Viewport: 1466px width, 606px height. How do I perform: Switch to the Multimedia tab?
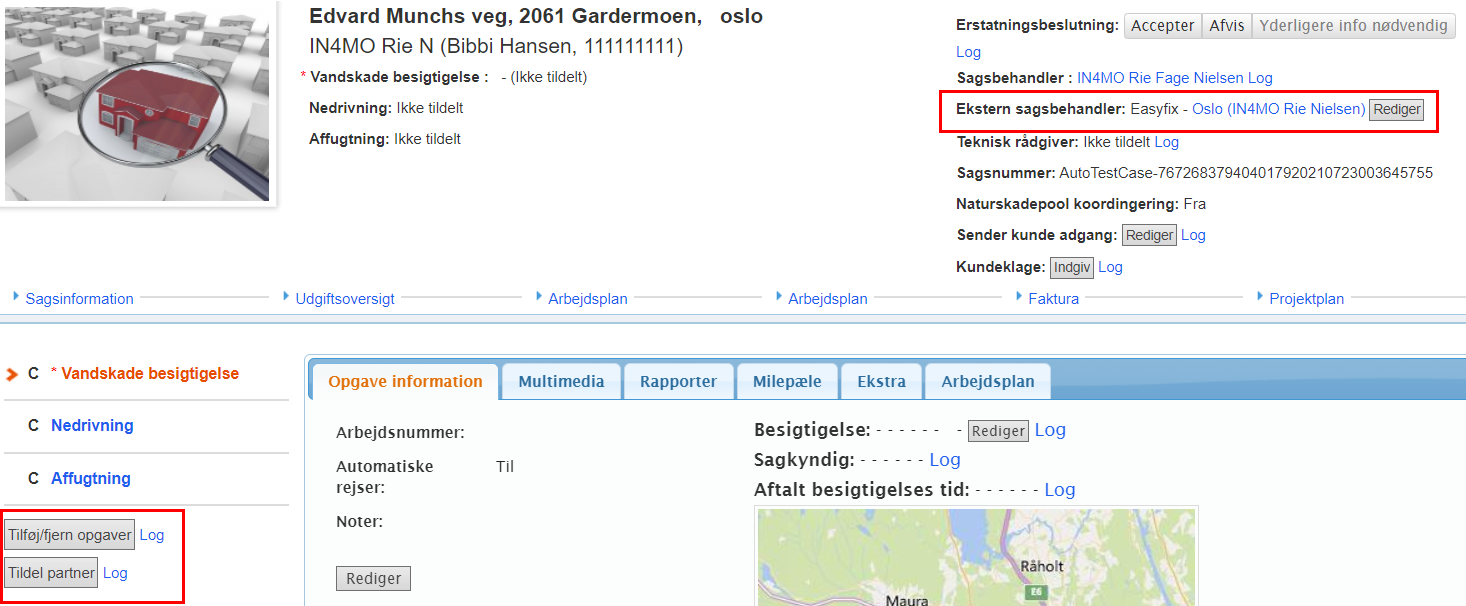(x=561, y=381)
